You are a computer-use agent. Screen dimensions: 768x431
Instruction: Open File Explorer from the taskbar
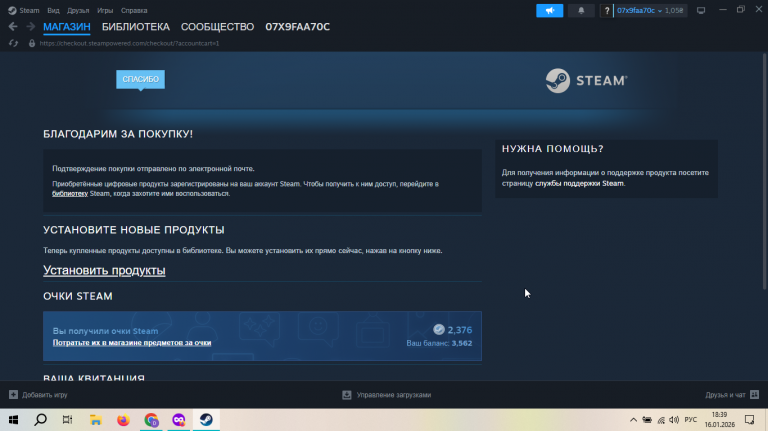96,420
